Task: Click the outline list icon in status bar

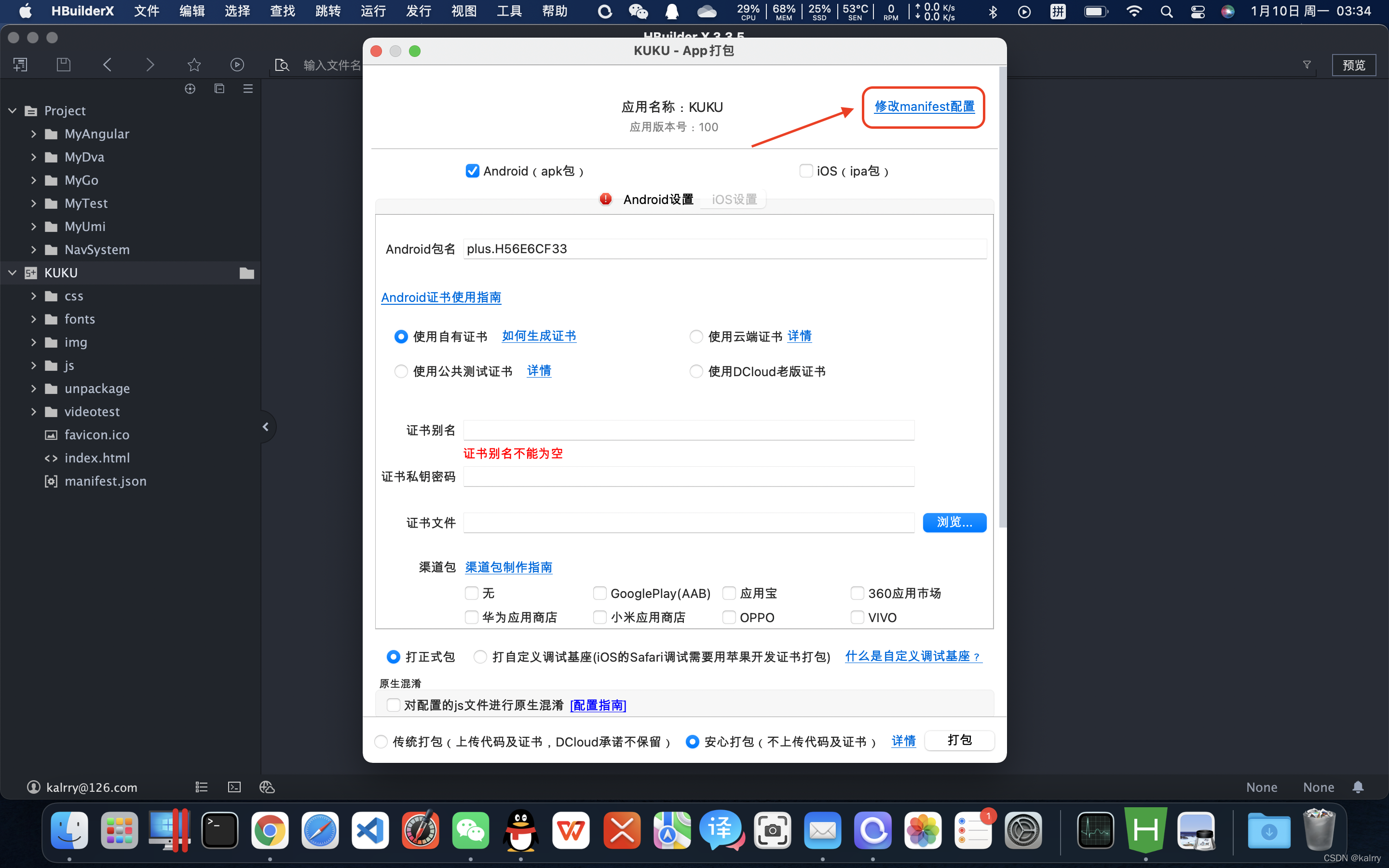Action: pyautogui.click(x=202, y=787)
